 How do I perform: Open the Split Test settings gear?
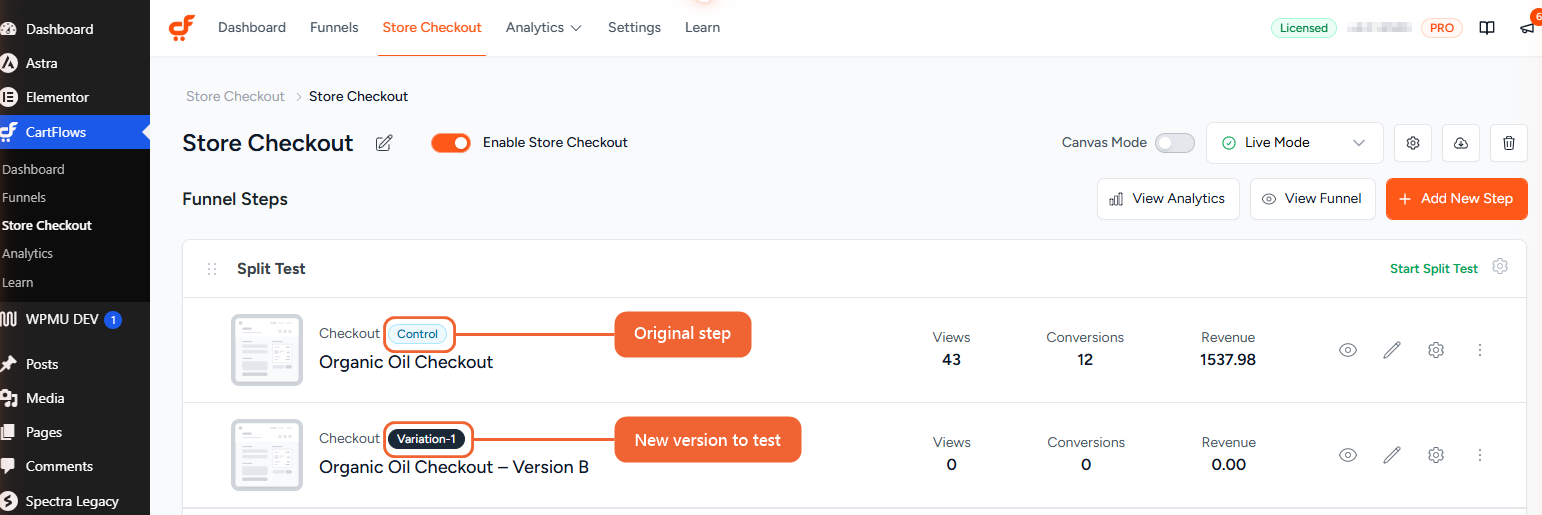point(1500,267)
